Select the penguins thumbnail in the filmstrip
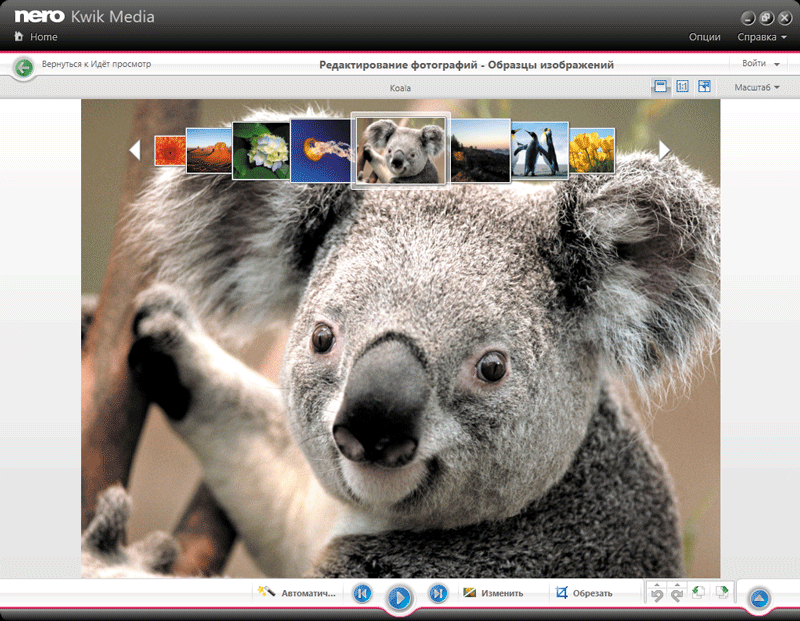 pos(540,149)
